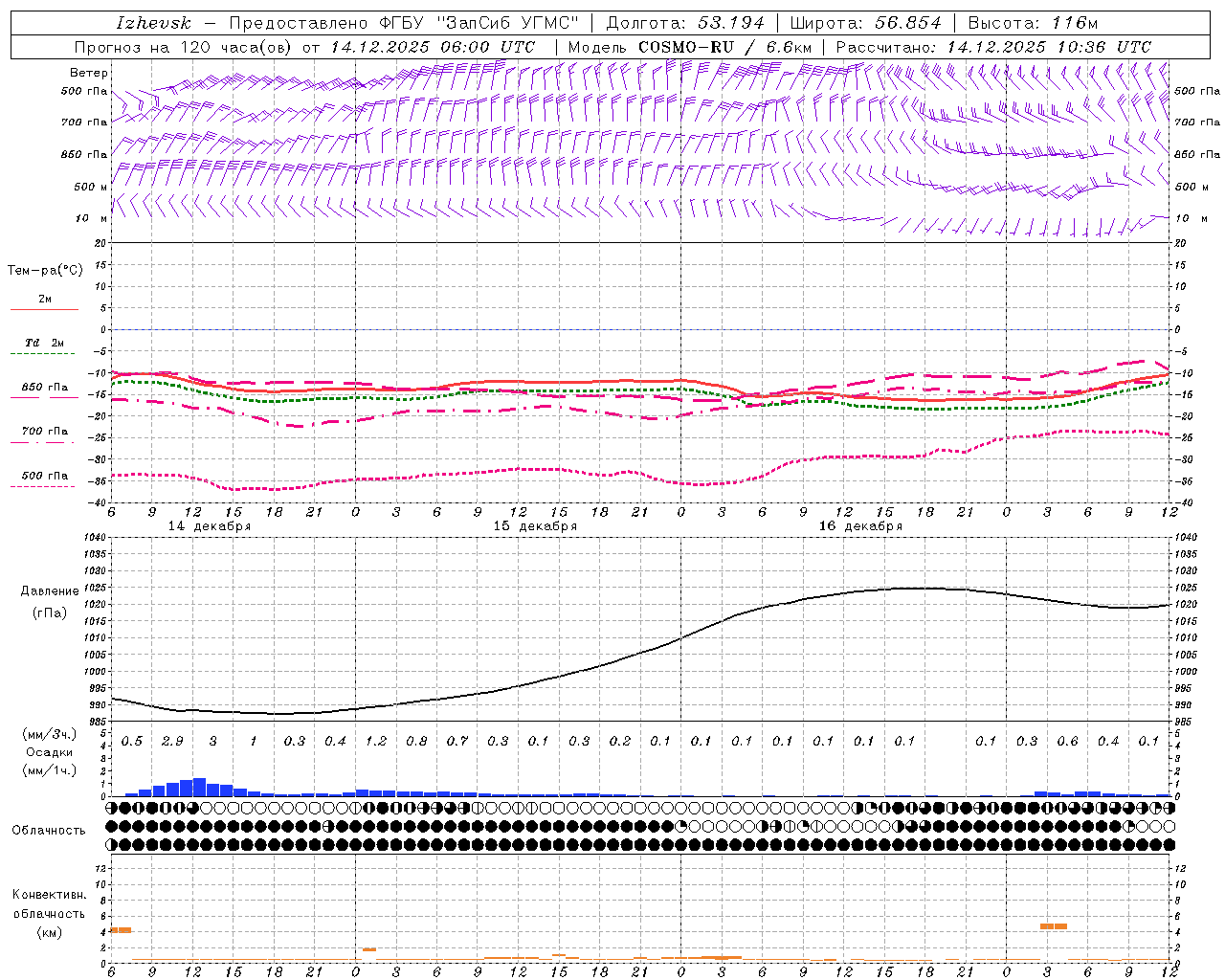Click the Izhevsk station name in the header

tap(153, 23)
